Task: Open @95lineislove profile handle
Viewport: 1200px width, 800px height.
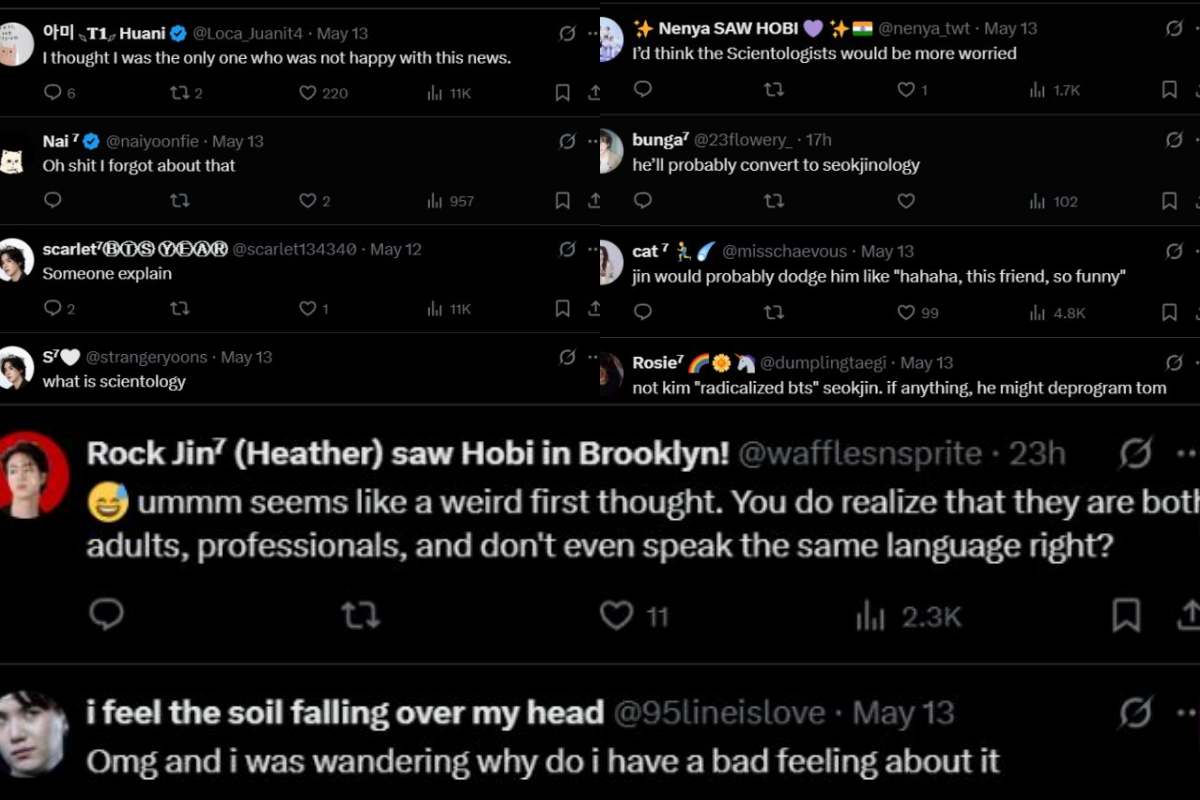Action: [x=719, y=713]
